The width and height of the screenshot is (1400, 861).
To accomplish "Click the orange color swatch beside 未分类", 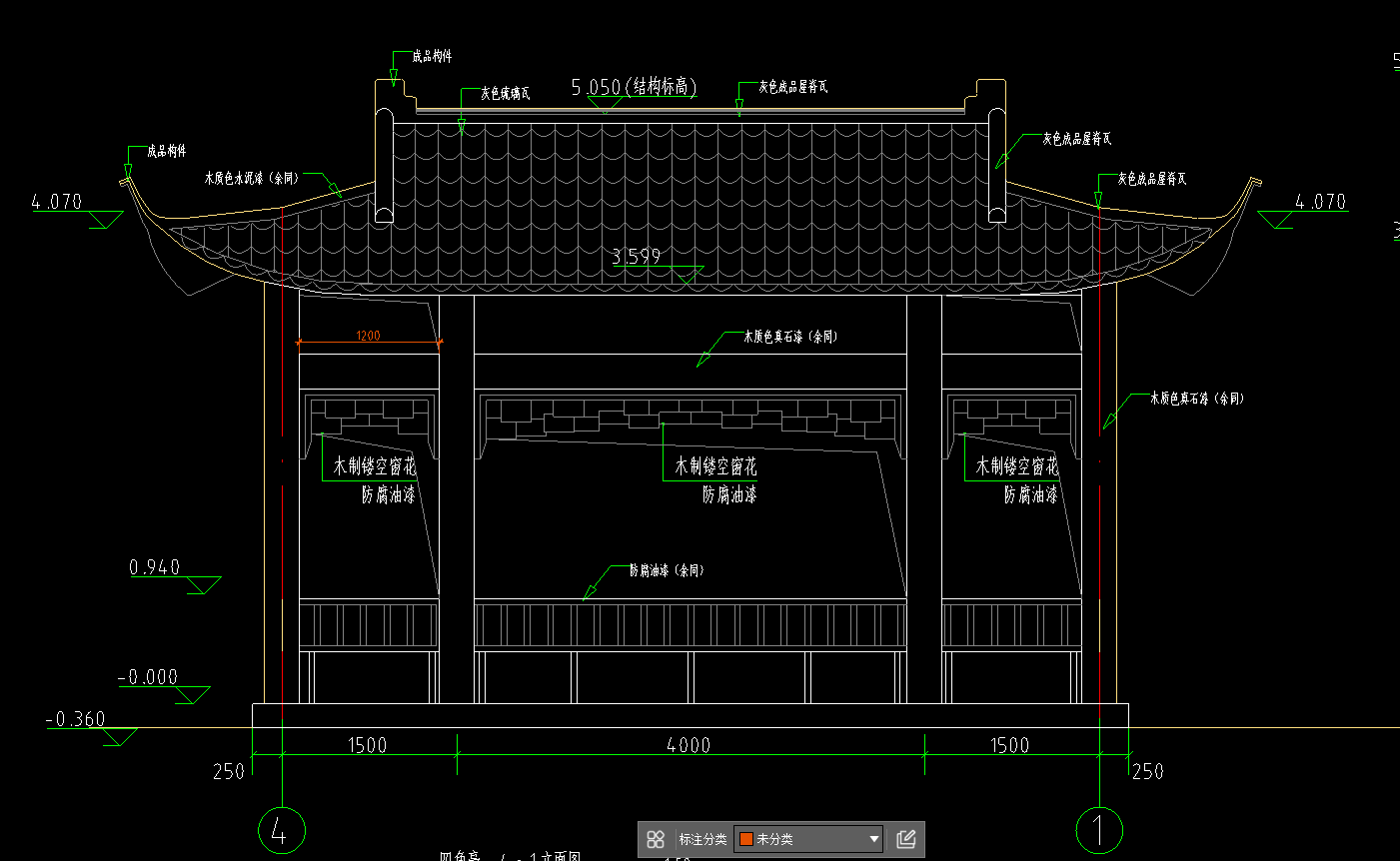I will tap(745, 839).
